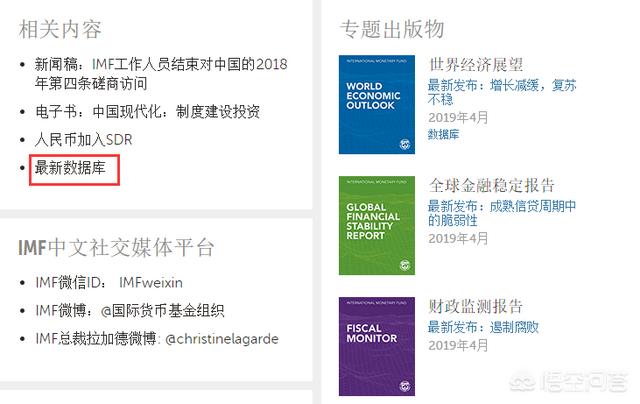Image resolution: width=640 pixels, height=404 pixels.
Task: Click the IMF中文社交媒体平台 heading
Action: coord(116,248)
